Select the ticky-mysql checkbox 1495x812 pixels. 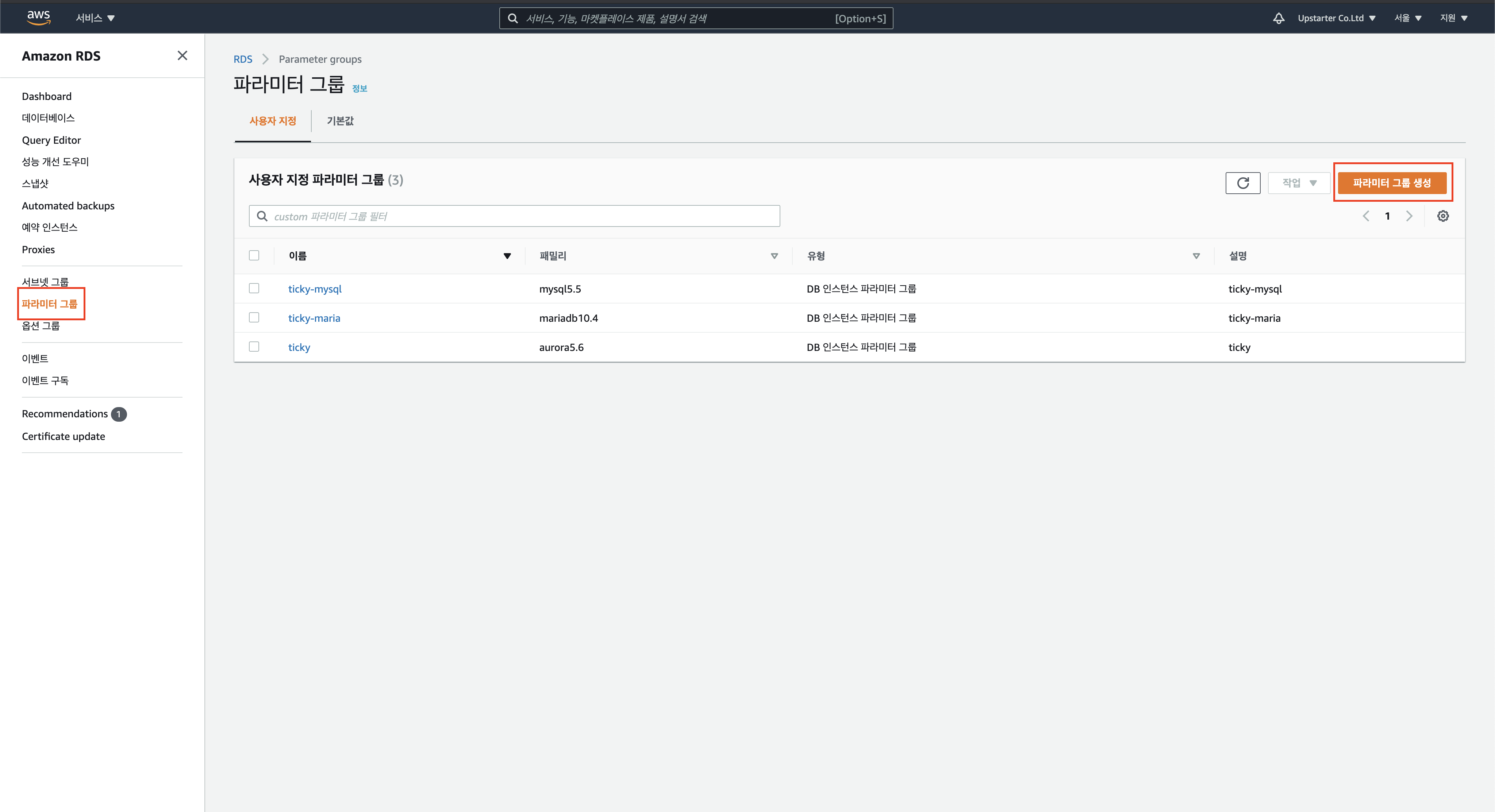254,288
